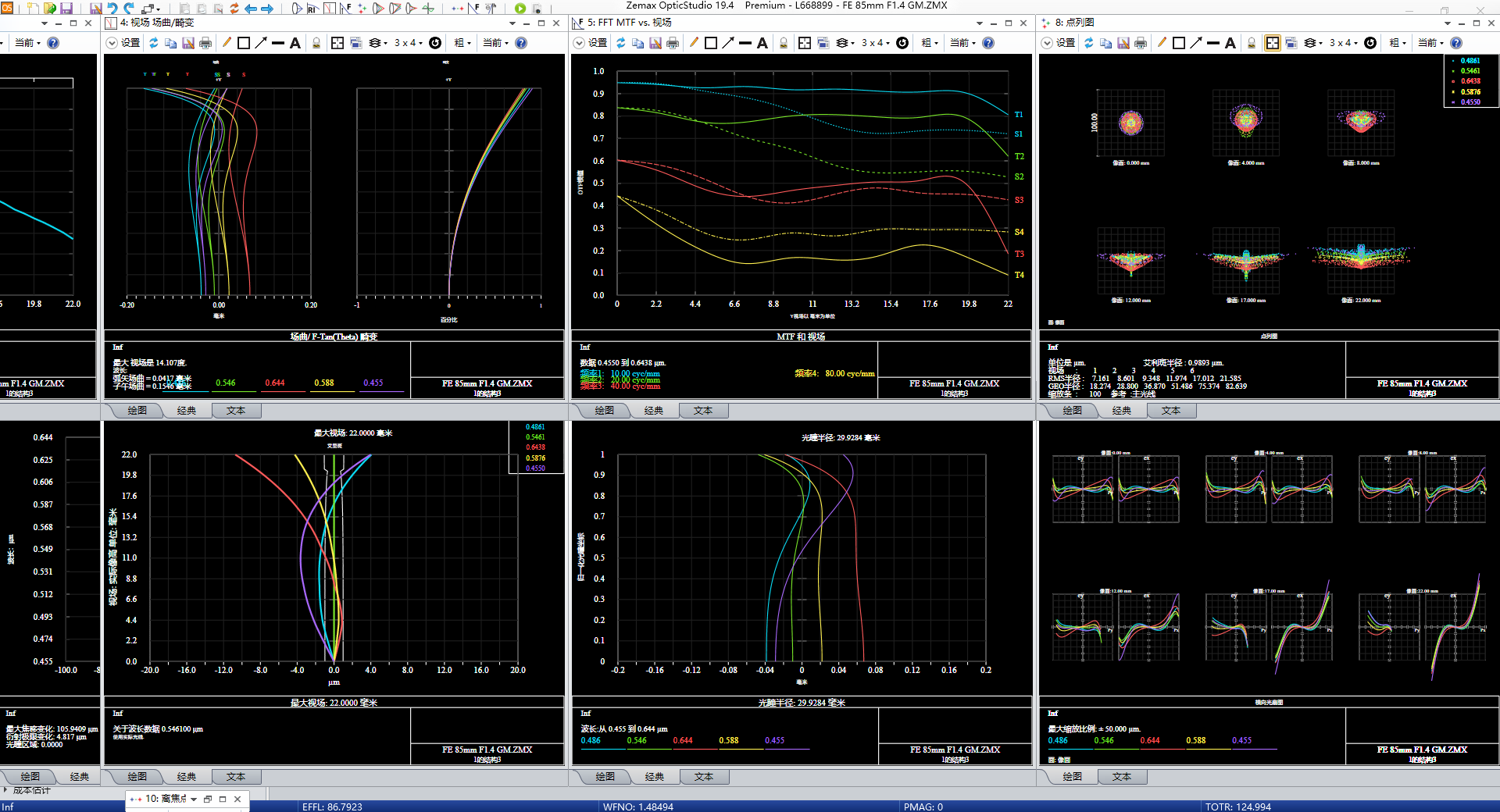Click the redo arrow in the main toolbar

point(130,9)
